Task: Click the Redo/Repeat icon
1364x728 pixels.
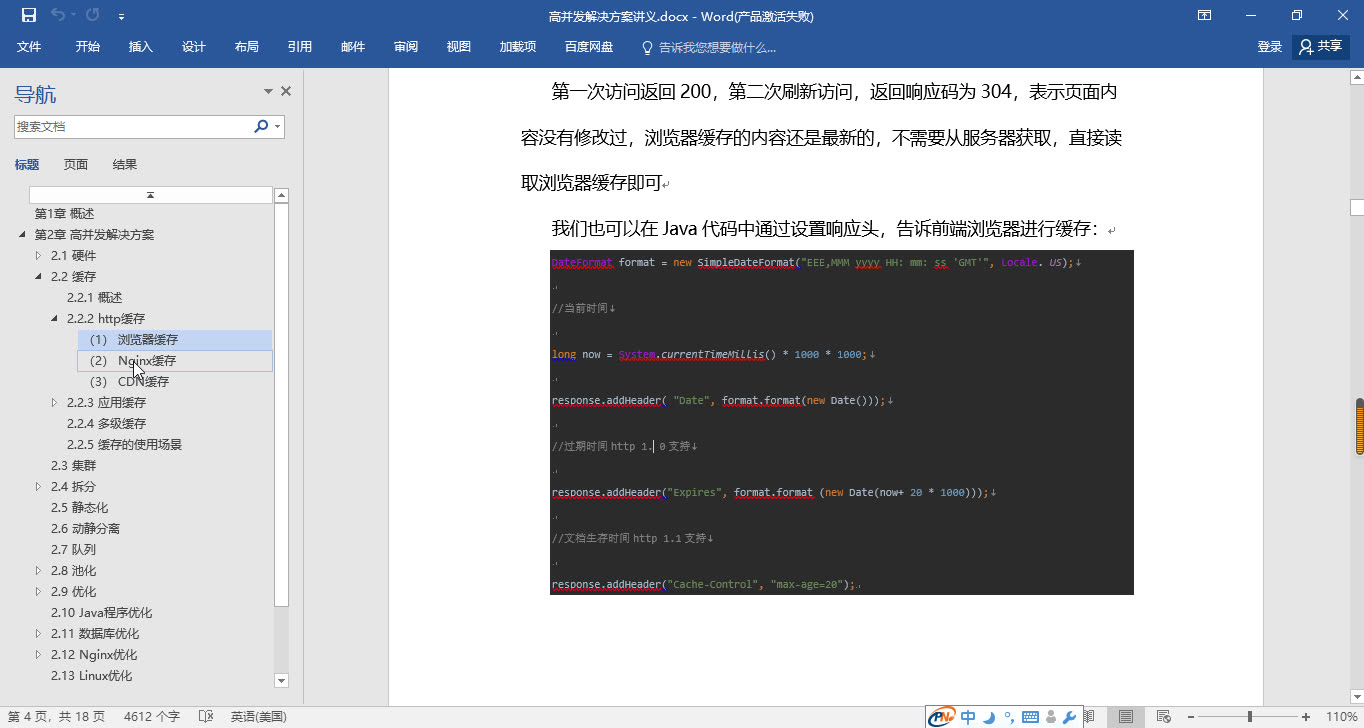Action: [92, 15]
